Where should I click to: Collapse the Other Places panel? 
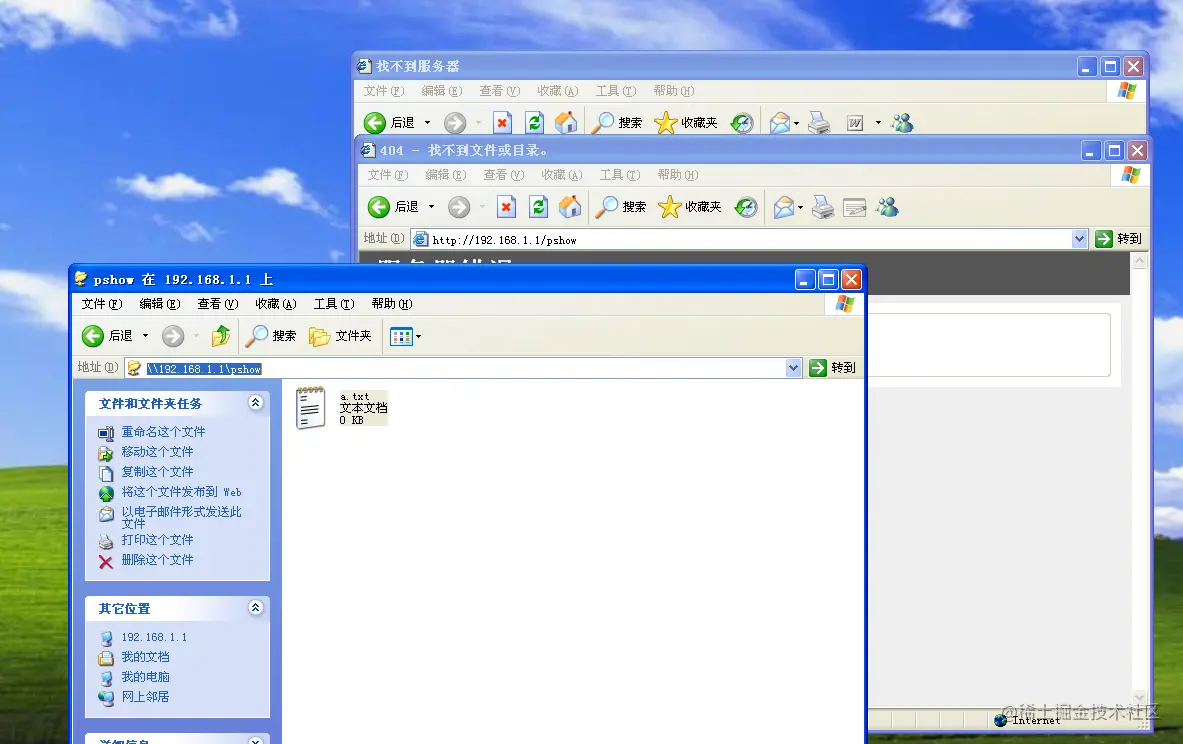(x=256, y=607)
